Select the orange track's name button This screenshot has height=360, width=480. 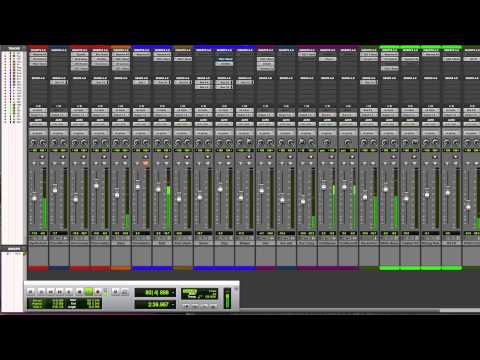coord(121,243)
